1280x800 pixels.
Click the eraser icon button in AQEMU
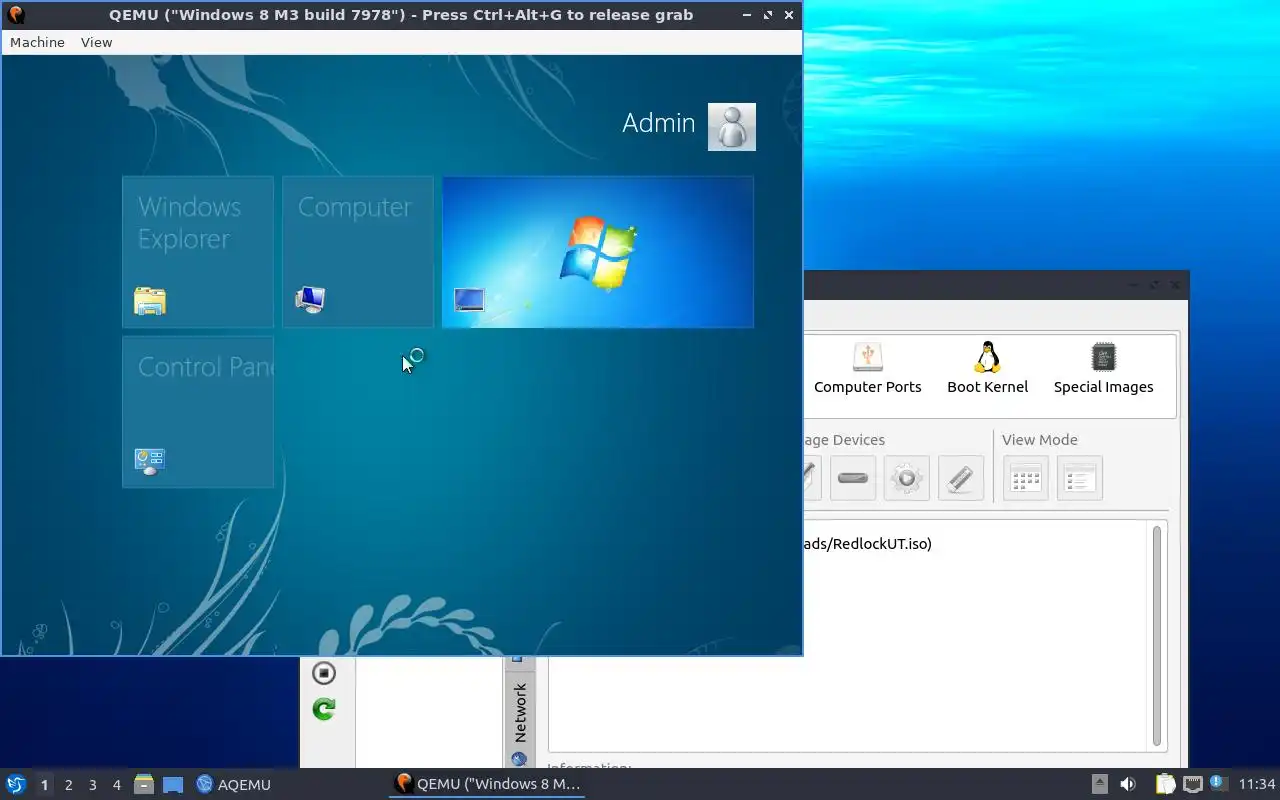click(961, 478)
